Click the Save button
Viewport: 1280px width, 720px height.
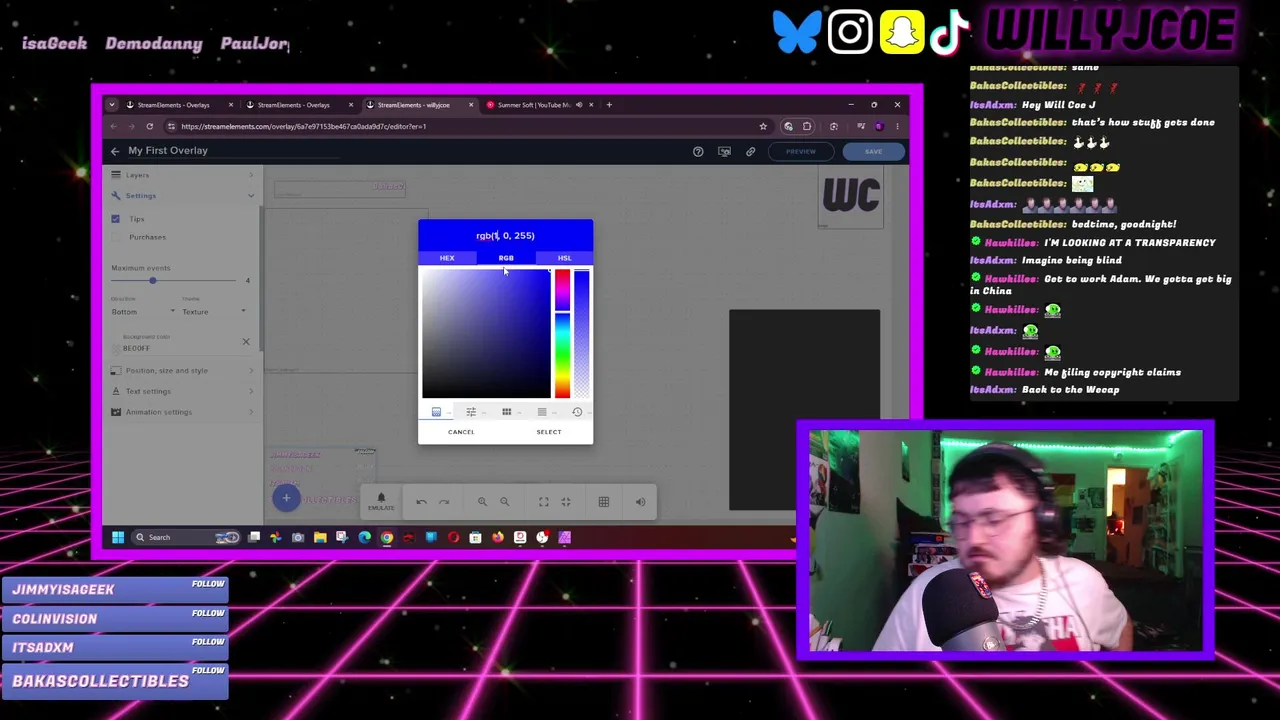click(873, 151)
